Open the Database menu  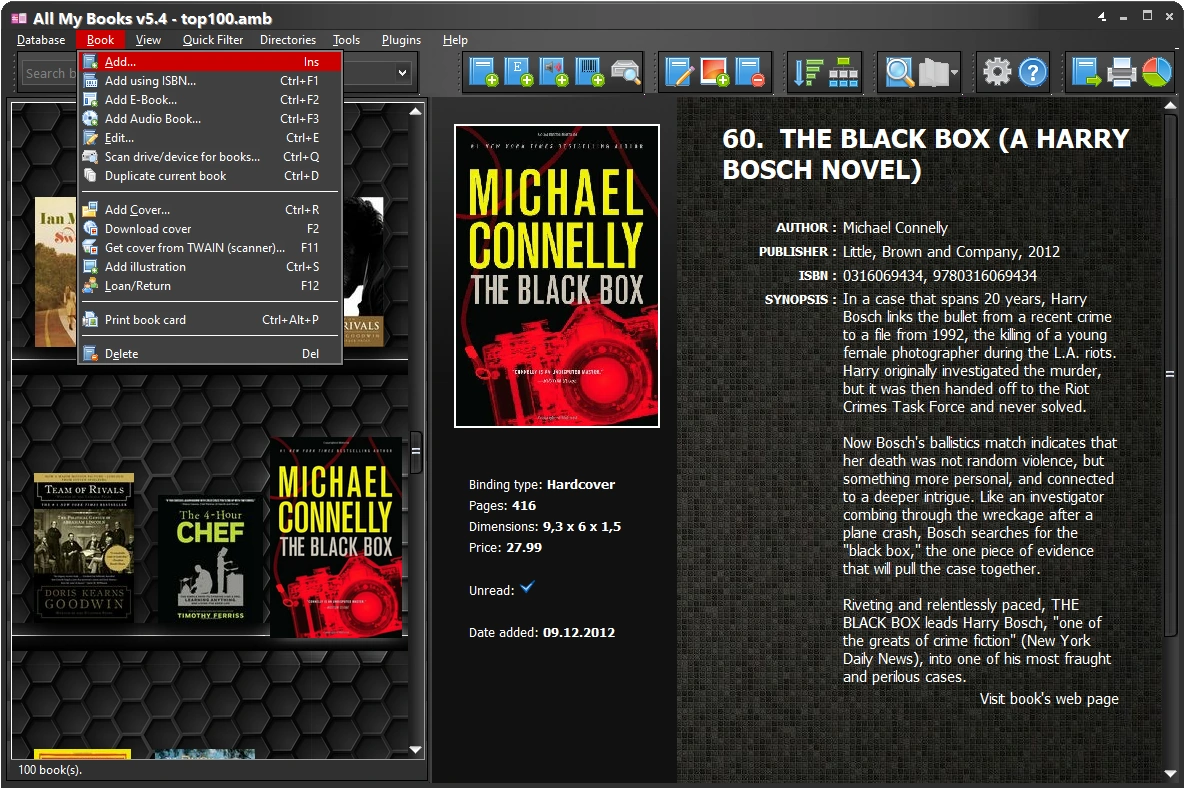coord(41,40)
